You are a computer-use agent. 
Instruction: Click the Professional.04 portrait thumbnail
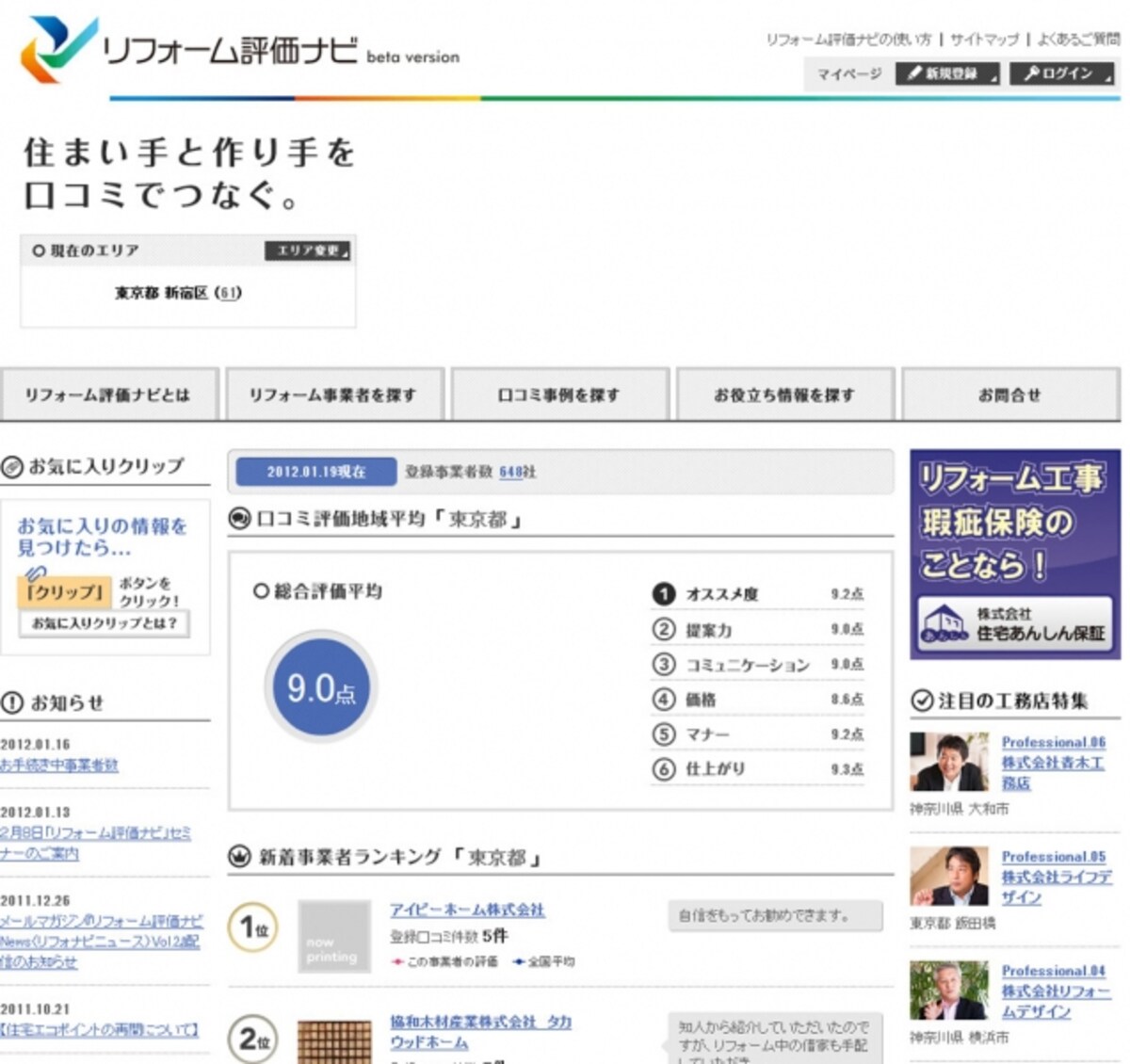949,990
